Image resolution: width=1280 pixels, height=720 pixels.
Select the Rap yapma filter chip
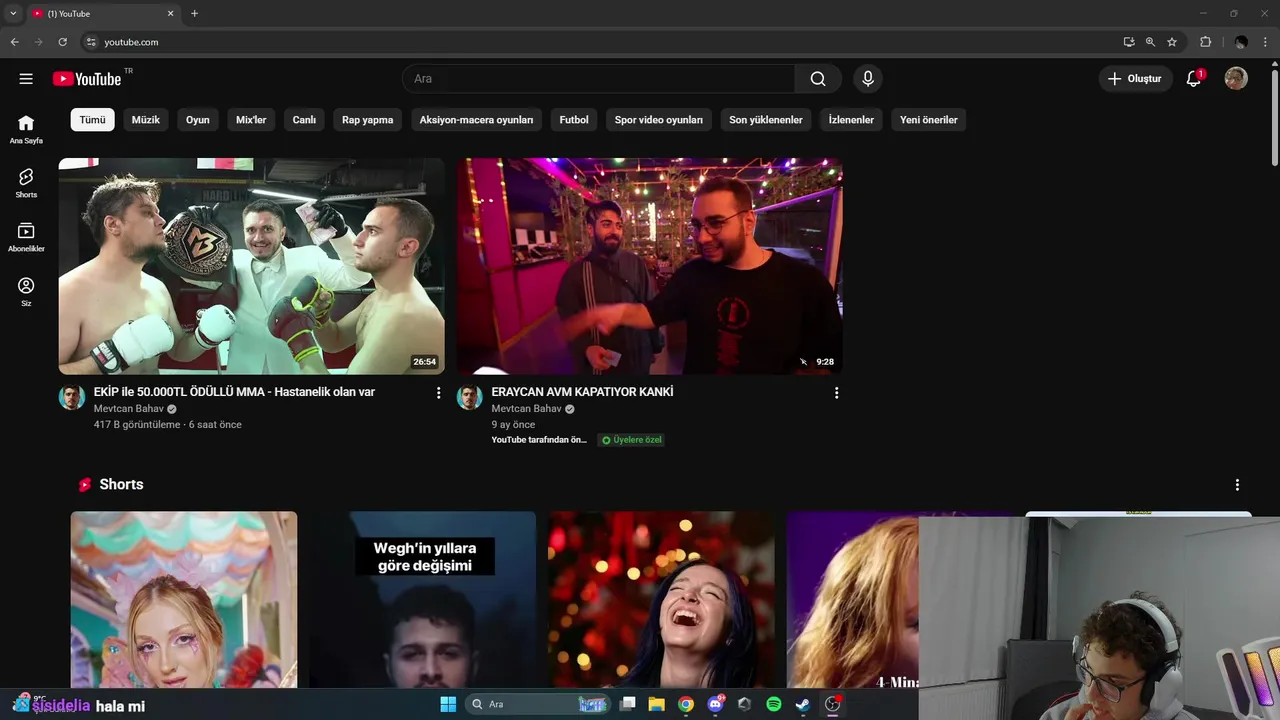click(x=368, y=120)
